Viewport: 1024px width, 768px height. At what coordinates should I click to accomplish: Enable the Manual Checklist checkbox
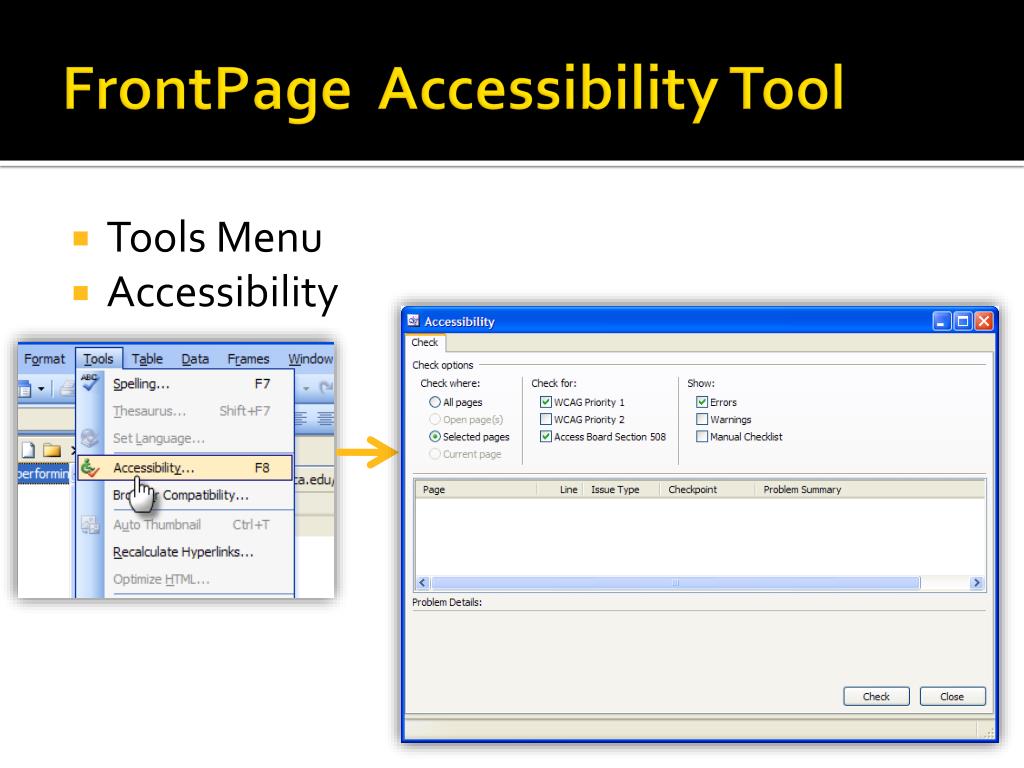[702, 436]
